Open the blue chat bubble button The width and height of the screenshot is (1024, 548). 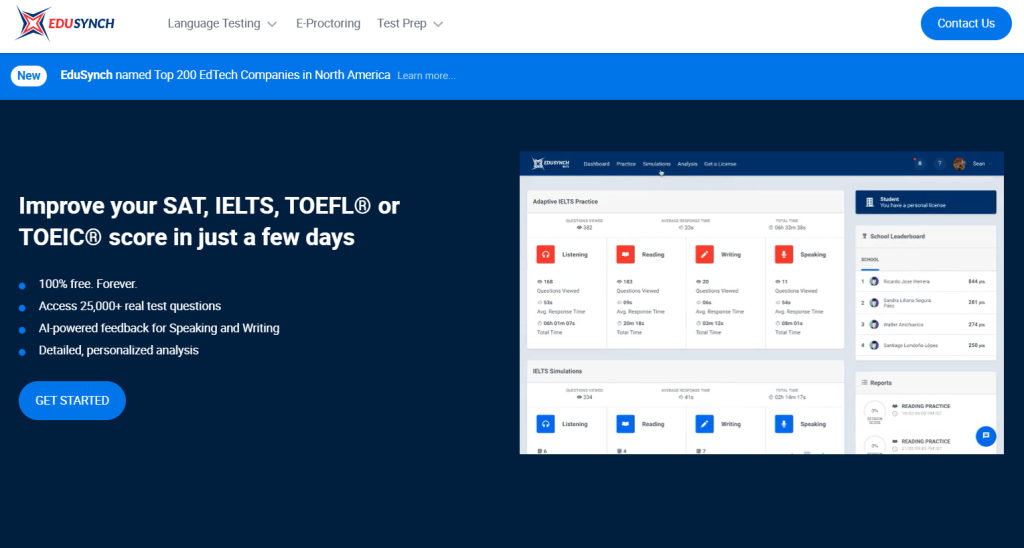(x=985, y=436)
